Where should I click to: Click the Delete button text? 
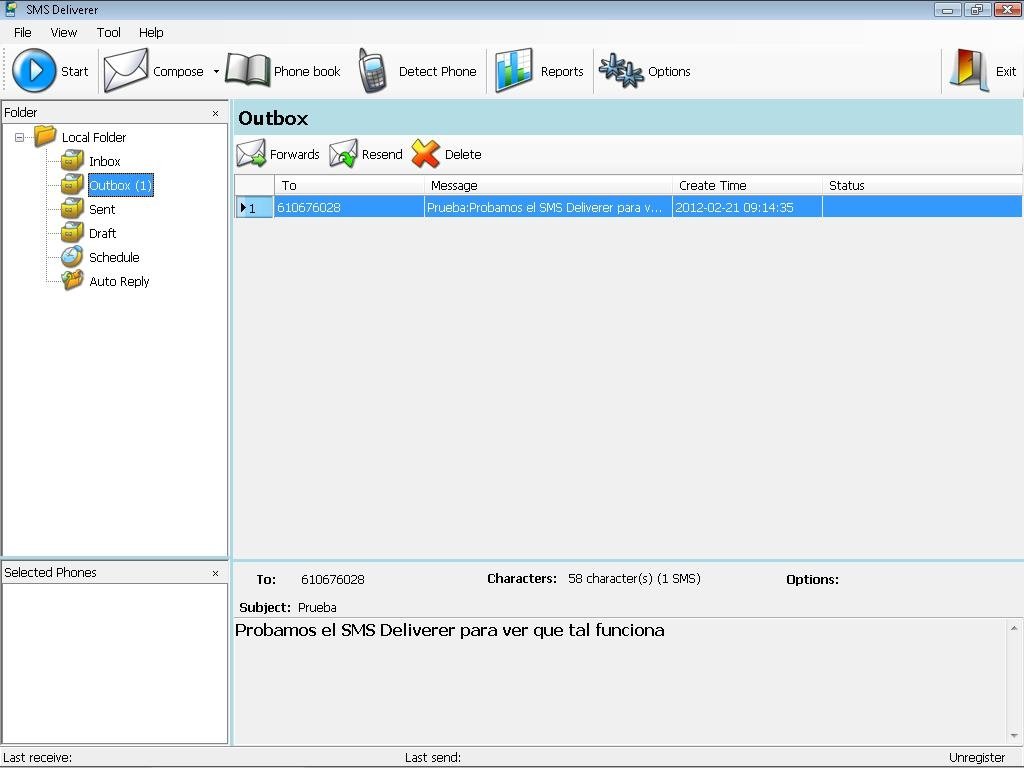pyautogui.click(x=463, y=154)
